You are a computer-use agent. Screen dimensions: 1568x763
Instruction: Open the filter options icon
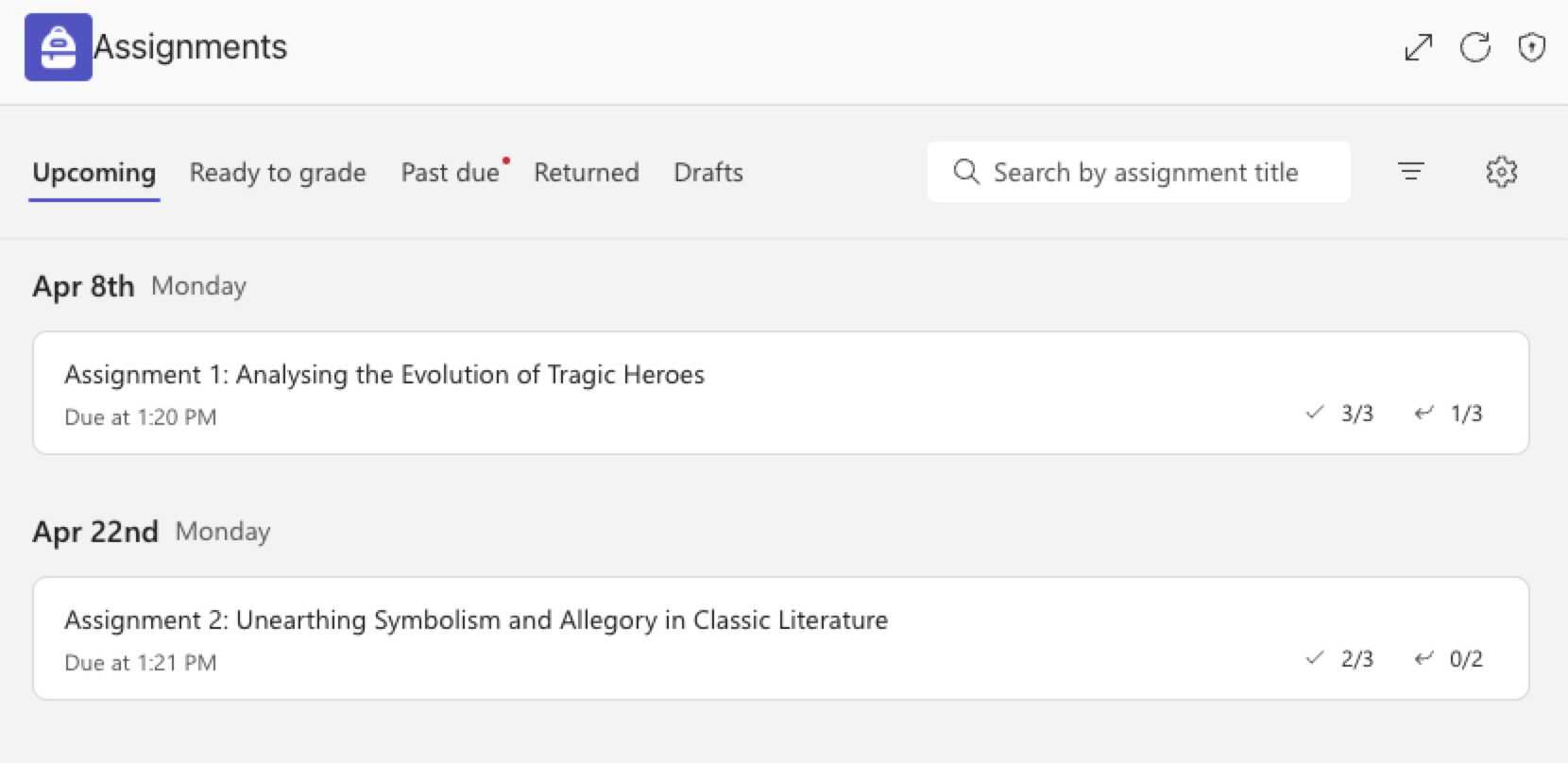click(x=1411, y=171)
